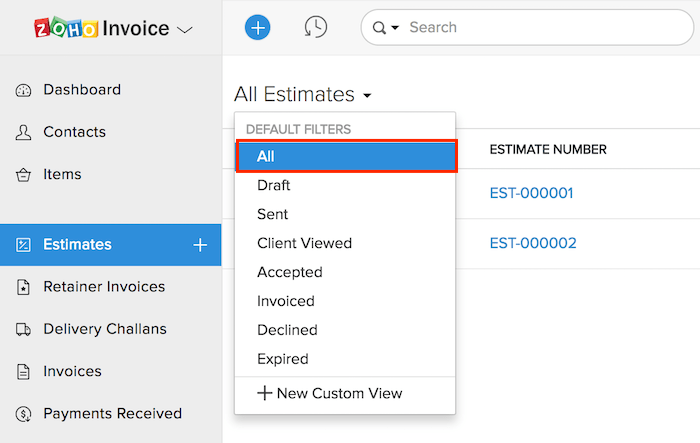Screen dimensions: 700x443
Task: Open the recent history clock icon
Action: (316, 28)
